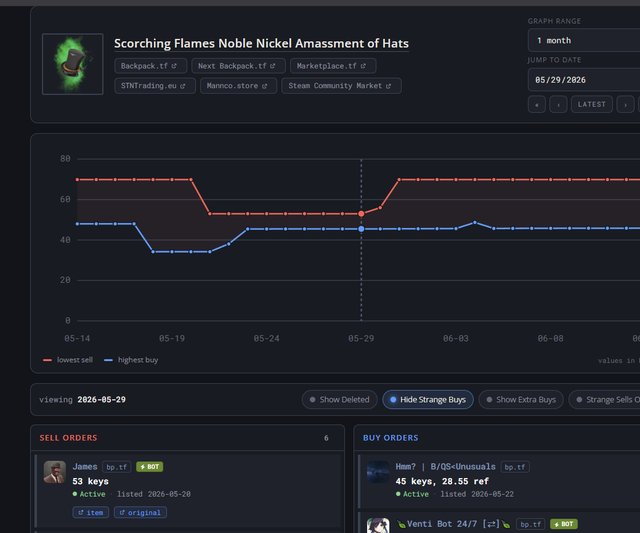The height and width of the screenshot is (533, 640).
Task: Click the Scorching Flames hat thumbnail
Action: point(73,64)
